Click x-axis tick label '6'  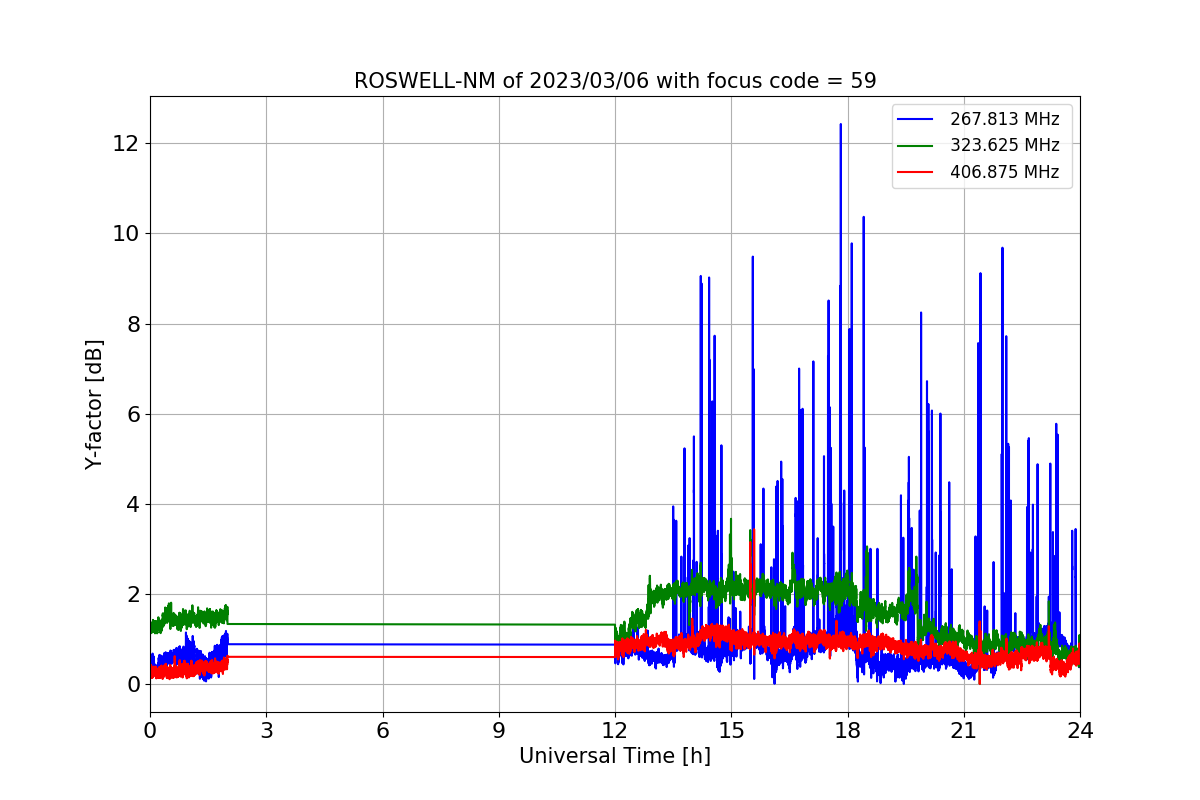383,730
